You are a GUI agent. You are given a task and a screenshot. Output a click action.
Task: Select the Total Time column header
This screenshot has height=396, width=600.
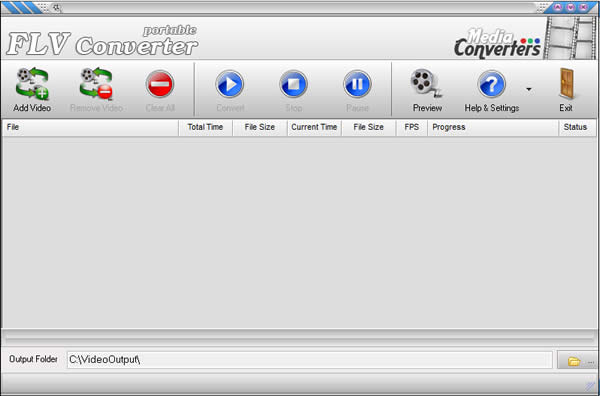coord(205,127)
